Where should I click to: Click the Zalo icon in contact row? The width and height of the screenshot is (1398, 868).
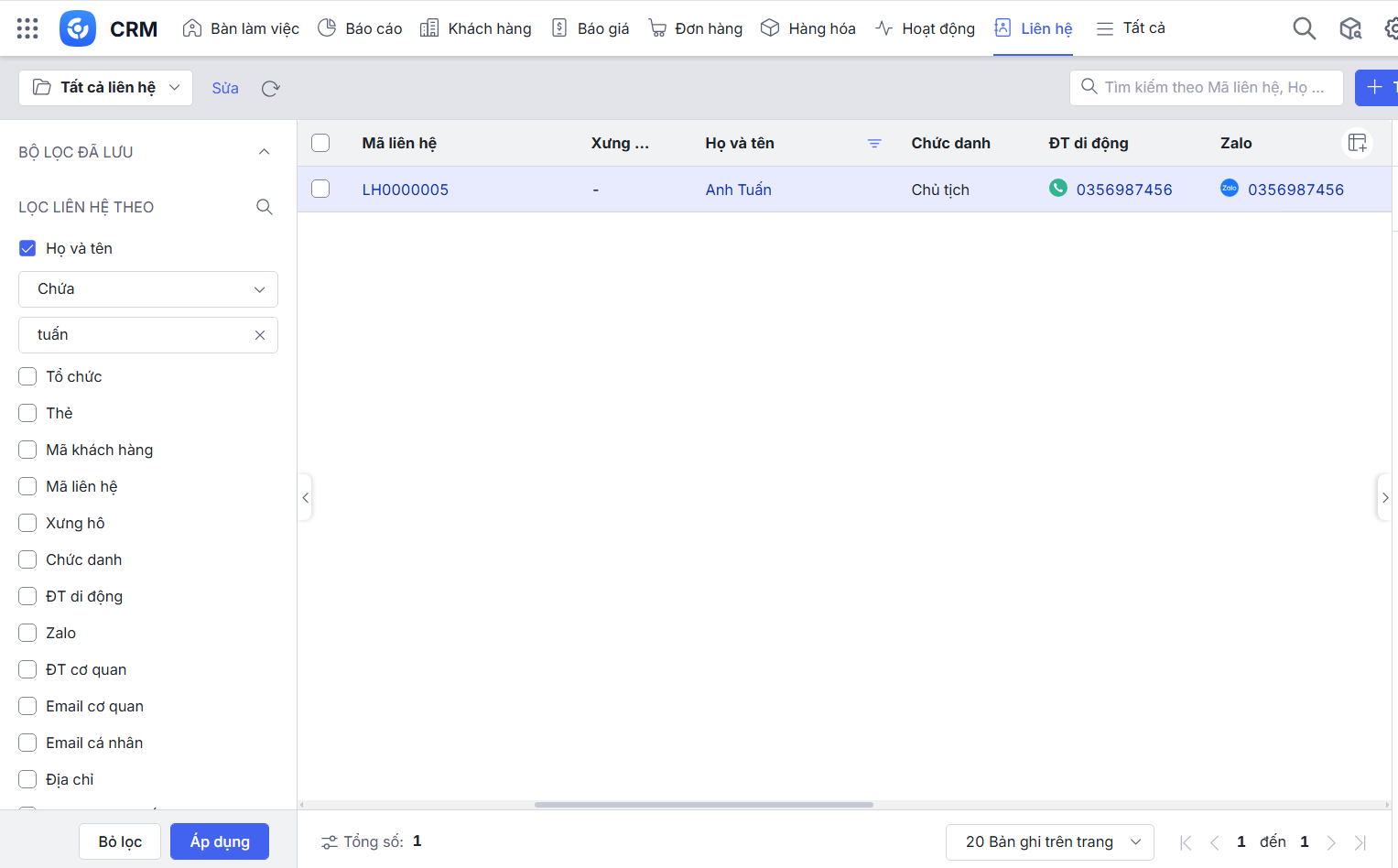click(1229, 189)
